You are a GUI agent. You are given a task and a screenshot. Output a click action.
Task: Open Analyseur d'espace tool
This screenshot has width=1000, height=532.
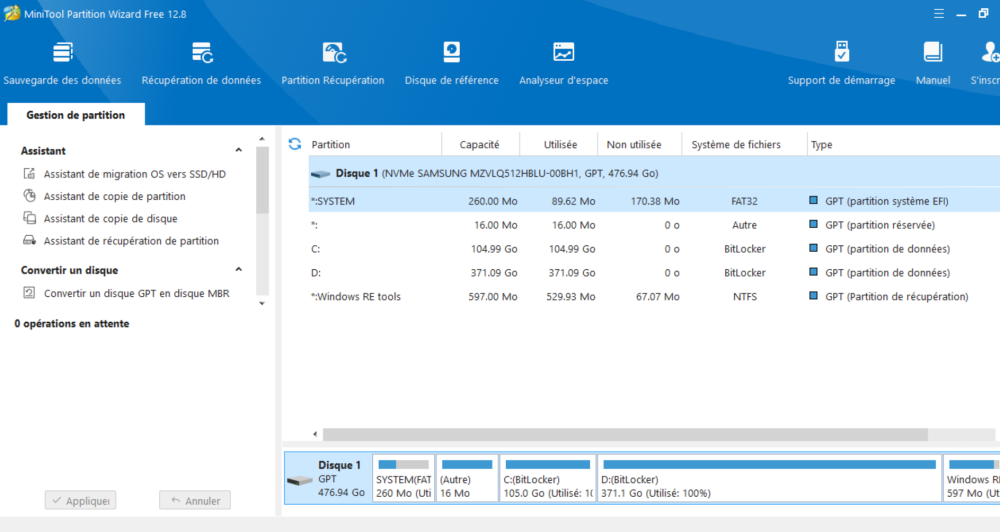coord(563,62)
